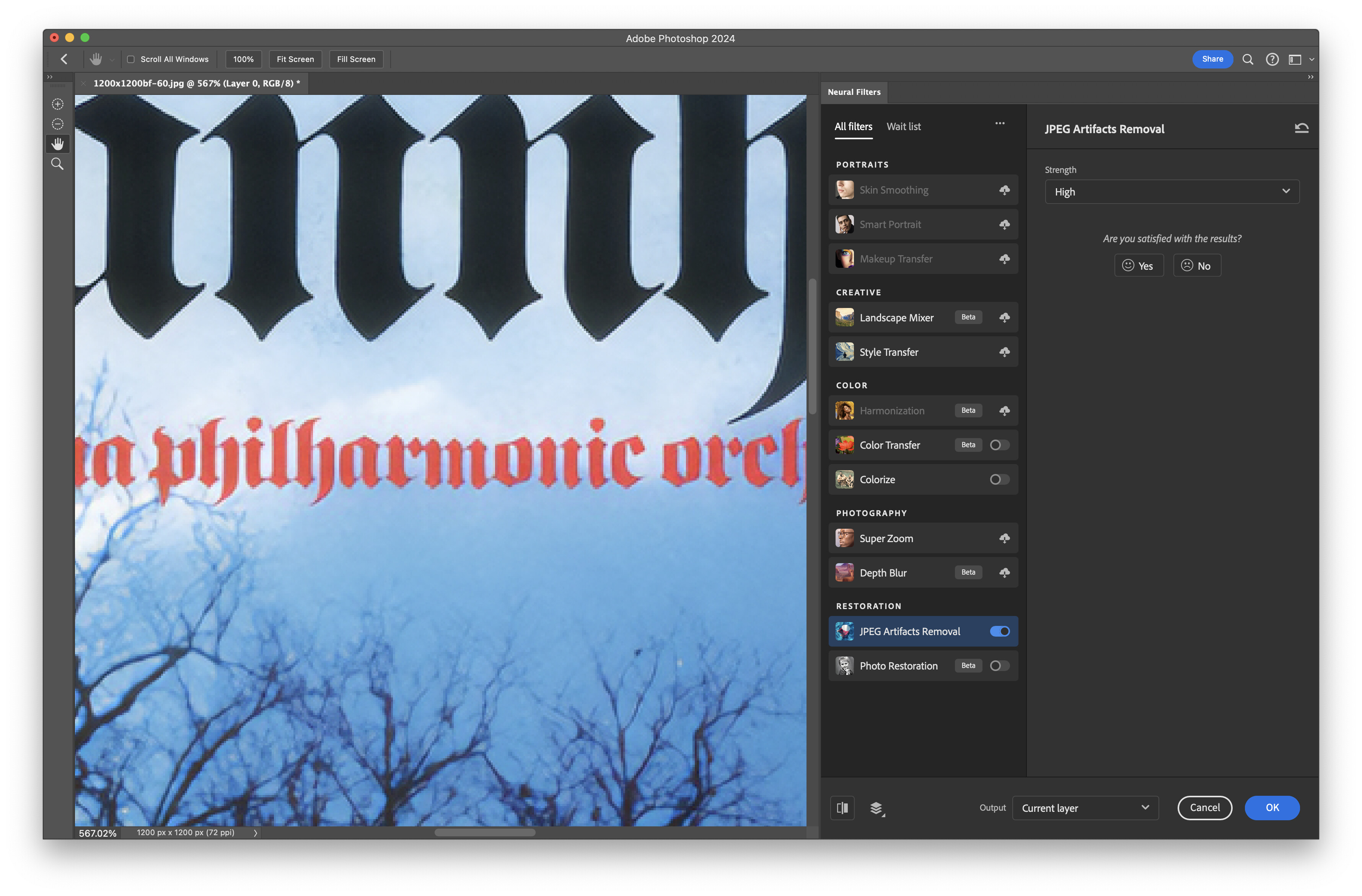Select the Landscape Mixer filter row
Image resolution: width=1362 pixels, height=896 pixels.
click(x=922, y=318)
